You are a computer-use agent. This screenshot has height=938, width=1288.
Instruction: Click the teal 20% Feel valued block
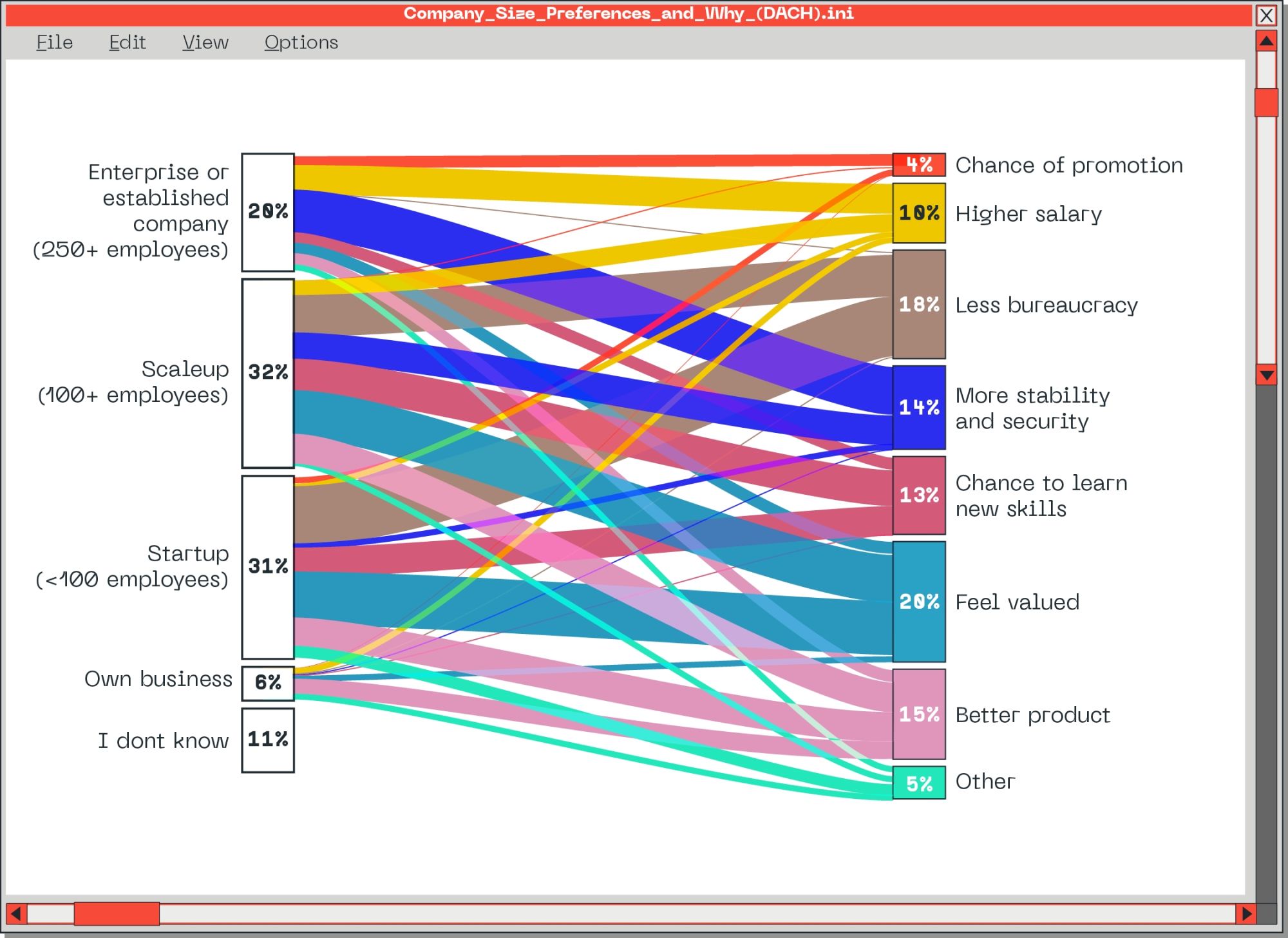(919, 601)
